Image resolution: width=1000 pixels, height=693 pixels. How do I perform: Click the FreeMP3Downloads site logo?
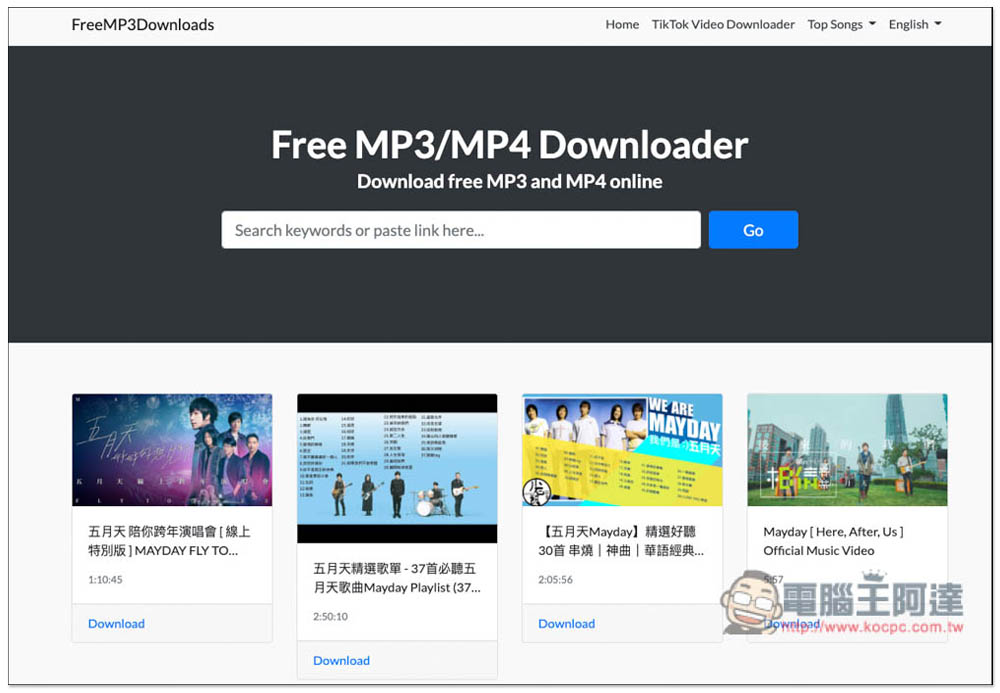(x=143, y=24)
